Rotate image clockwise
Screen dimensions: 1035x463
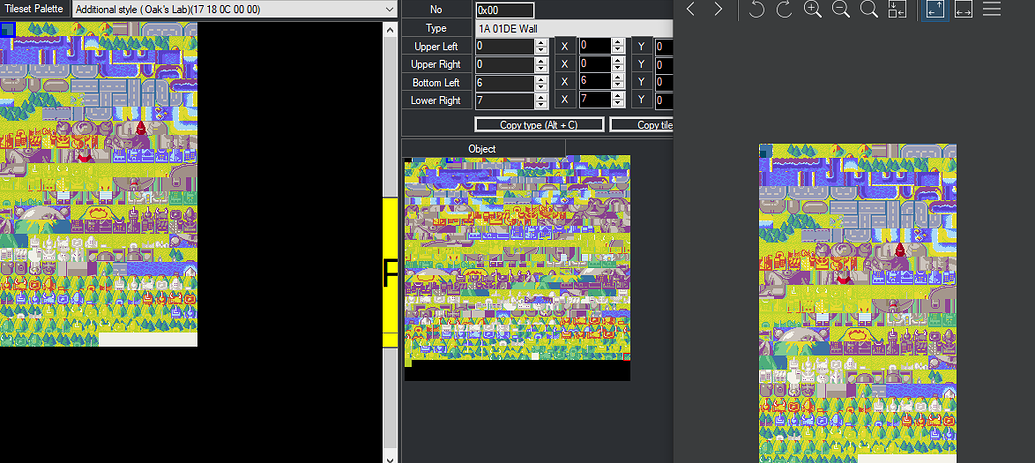pos(784,9)
